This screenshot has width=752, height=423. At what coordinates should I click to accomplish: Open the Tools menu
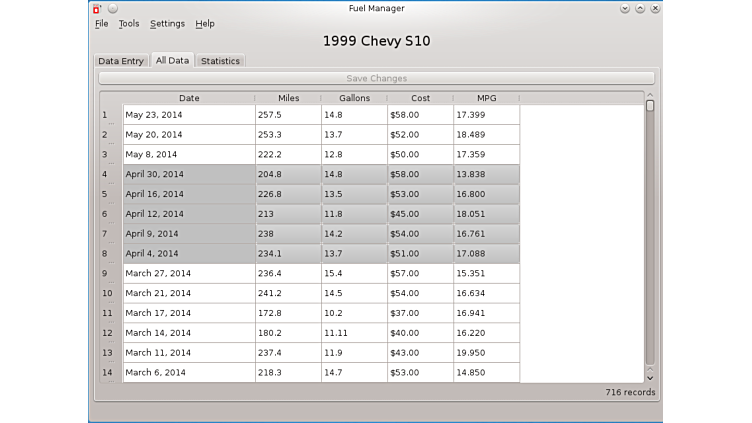click(x=129, y=23)
